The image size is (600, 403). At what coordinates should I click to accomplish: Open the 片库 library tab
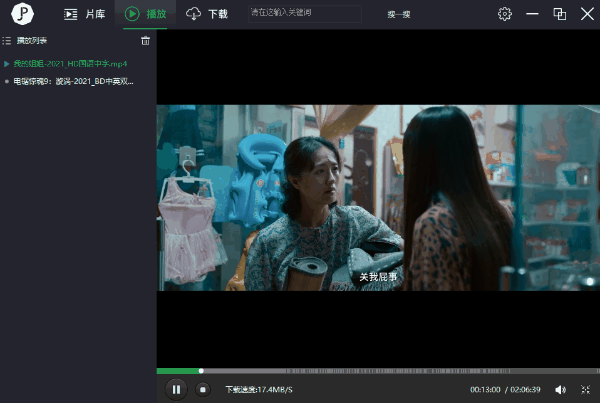tap(84, 14)
